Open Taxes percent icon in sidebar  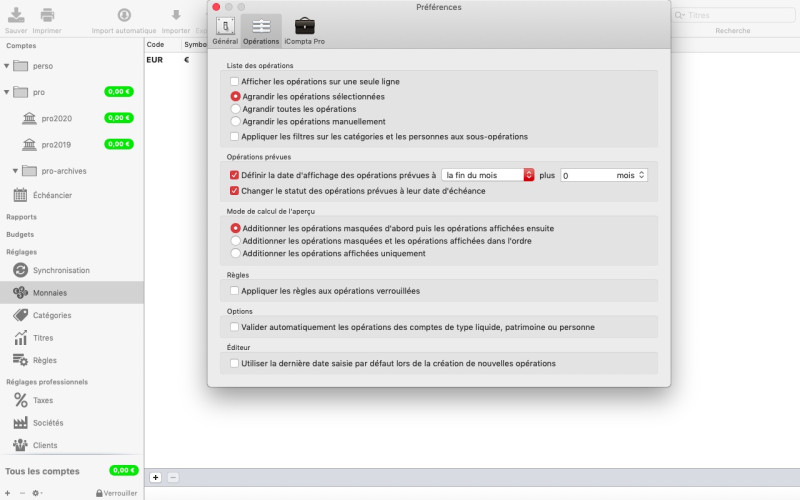coord(20,400)
